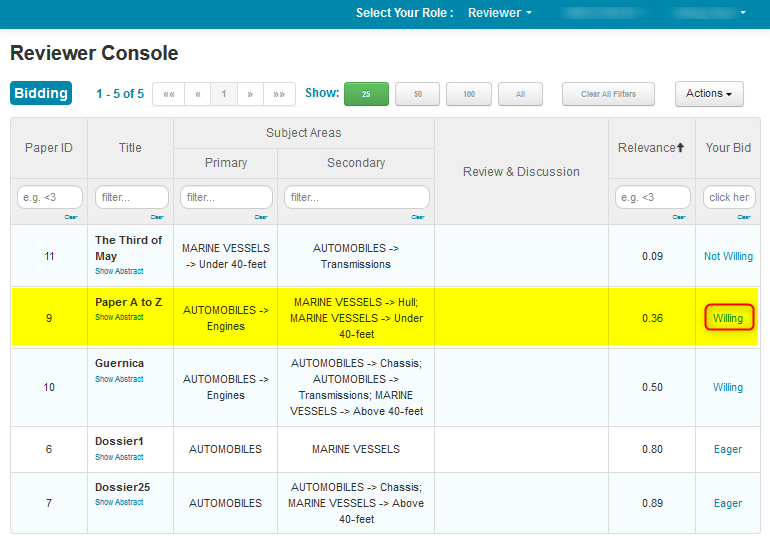Go to first page of results

click(168, 94)
